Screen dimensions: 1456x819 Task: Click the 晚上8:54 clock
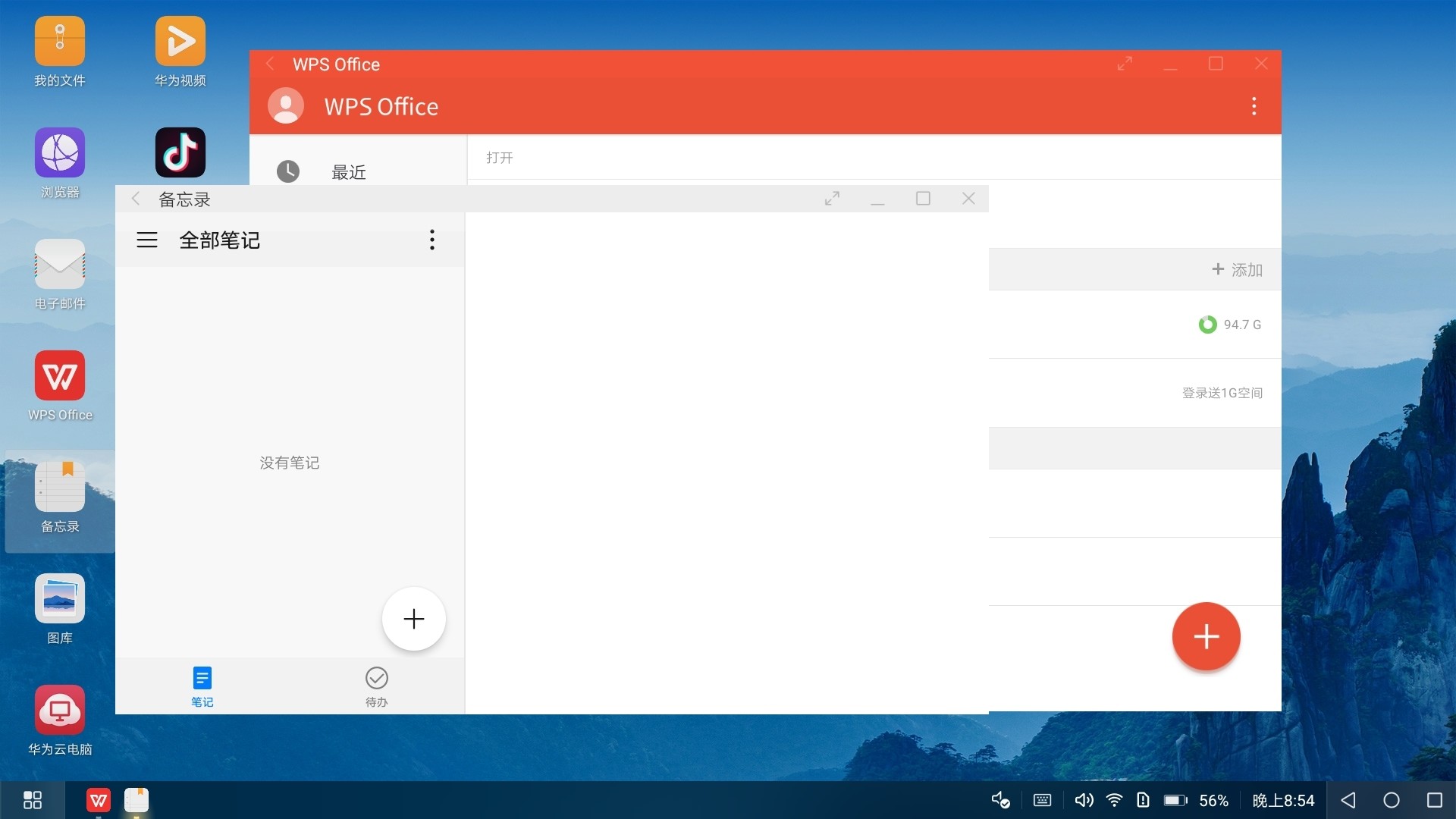click(1284, 800)
